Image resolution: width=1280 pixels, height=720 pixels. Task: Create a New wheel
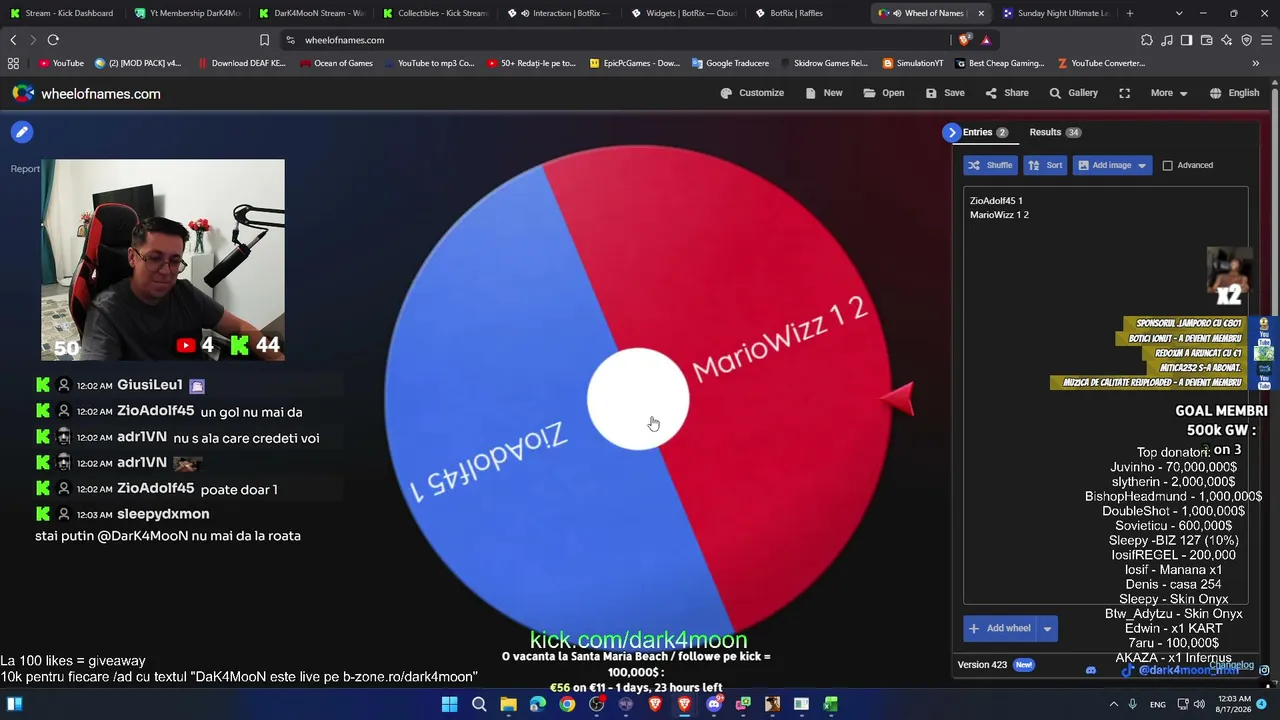click(x=824, y=93)
